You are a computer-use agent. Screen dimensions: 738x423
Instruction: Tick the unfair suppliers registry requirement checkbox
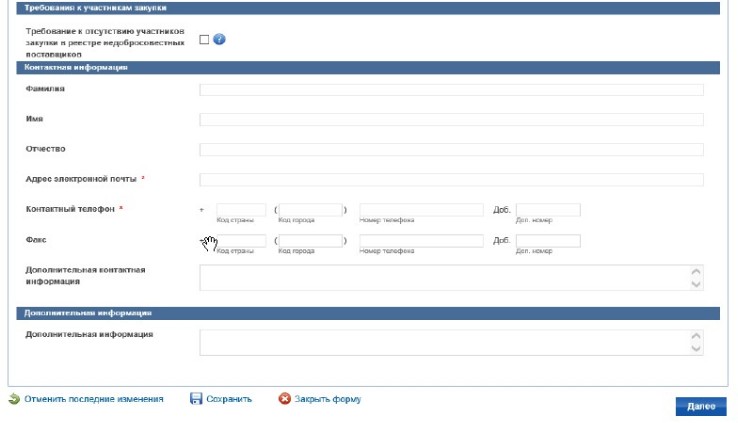pos(204,40)
